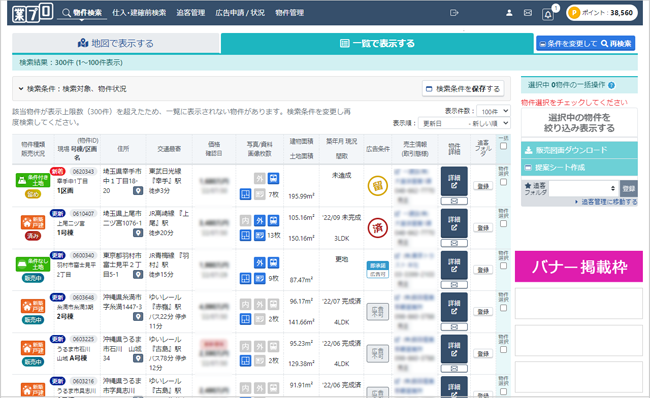The width and height of the screenshot is (650, 398).
Task: Open the 追客フォルダ select dropdown
Action: pos(584,188)
